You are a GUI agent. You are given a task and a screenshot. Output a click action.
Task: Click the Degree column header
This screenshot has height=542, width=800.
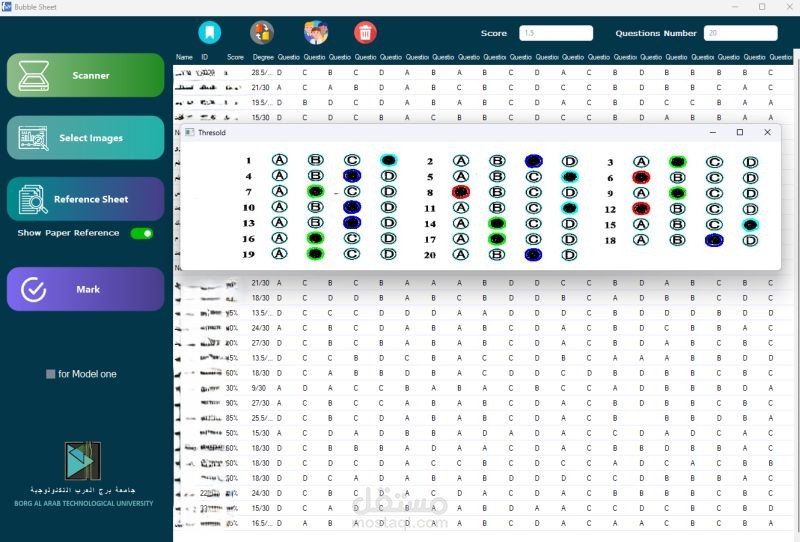[x=263, y=57]
